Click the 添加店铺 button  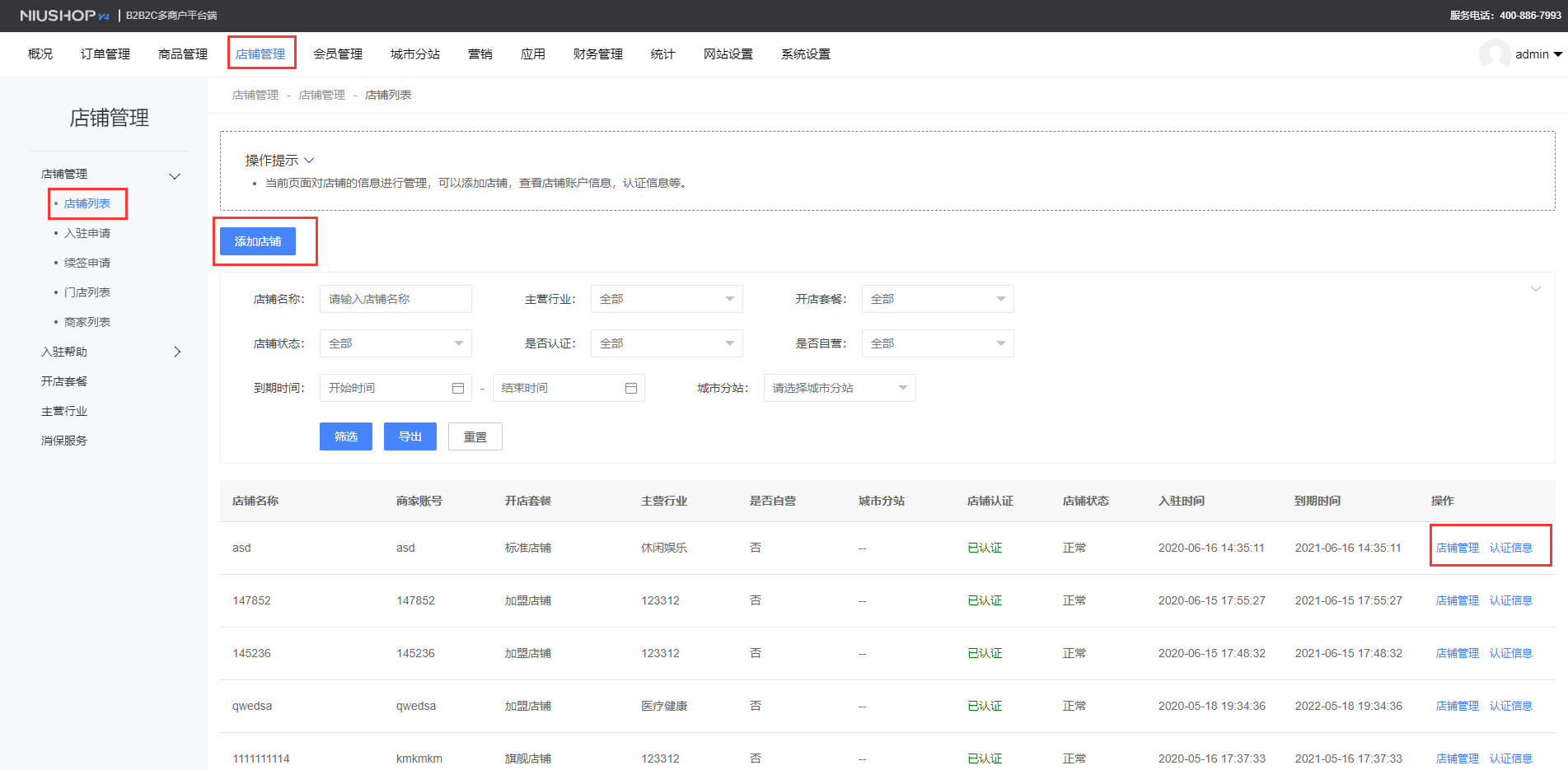point(258,241)
